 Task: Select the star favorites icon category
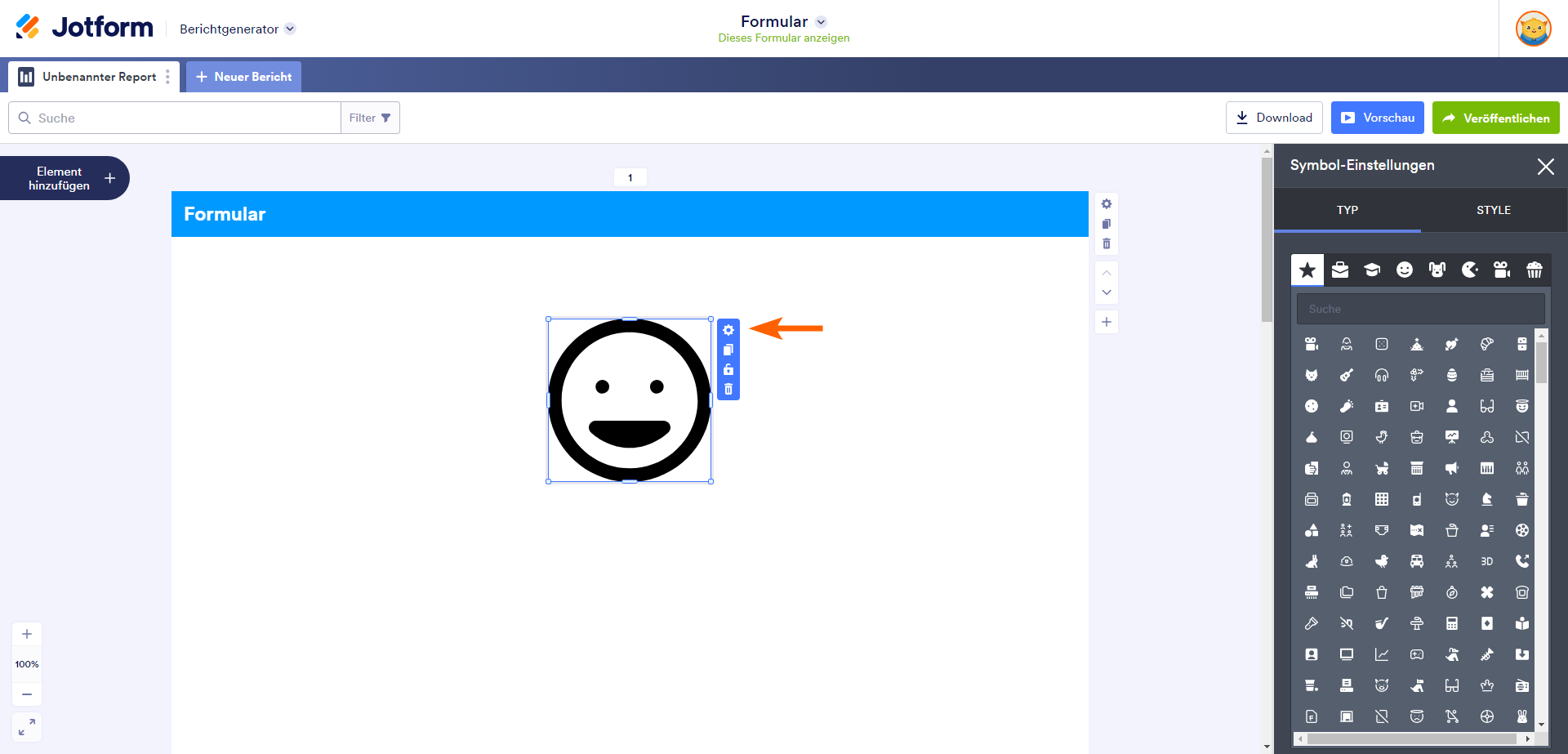(x=1307, y=270)
